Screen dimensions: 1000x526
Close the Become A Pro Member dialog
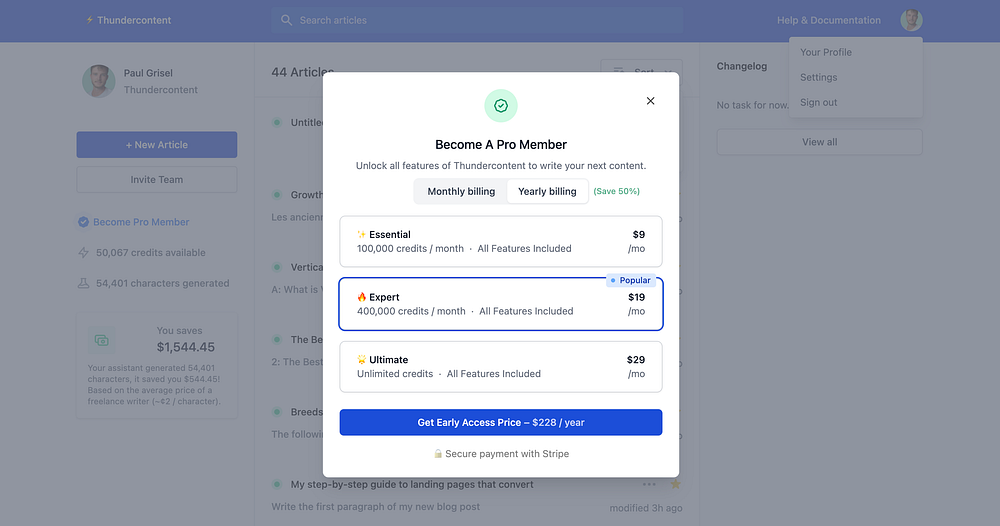[x=650, y=101]
